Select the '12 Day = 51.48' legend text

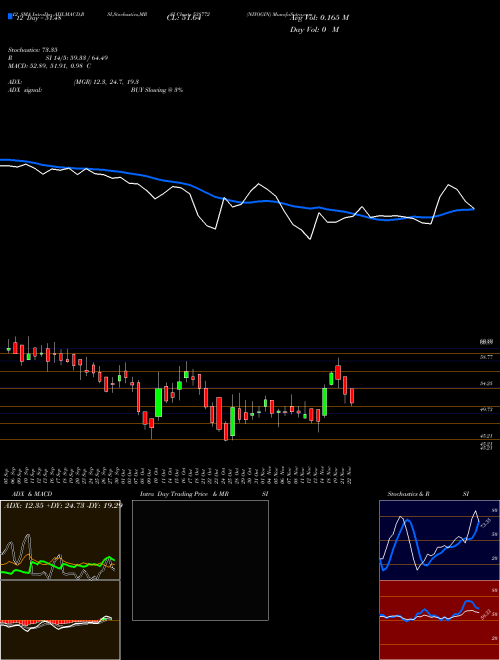[37, 18]
